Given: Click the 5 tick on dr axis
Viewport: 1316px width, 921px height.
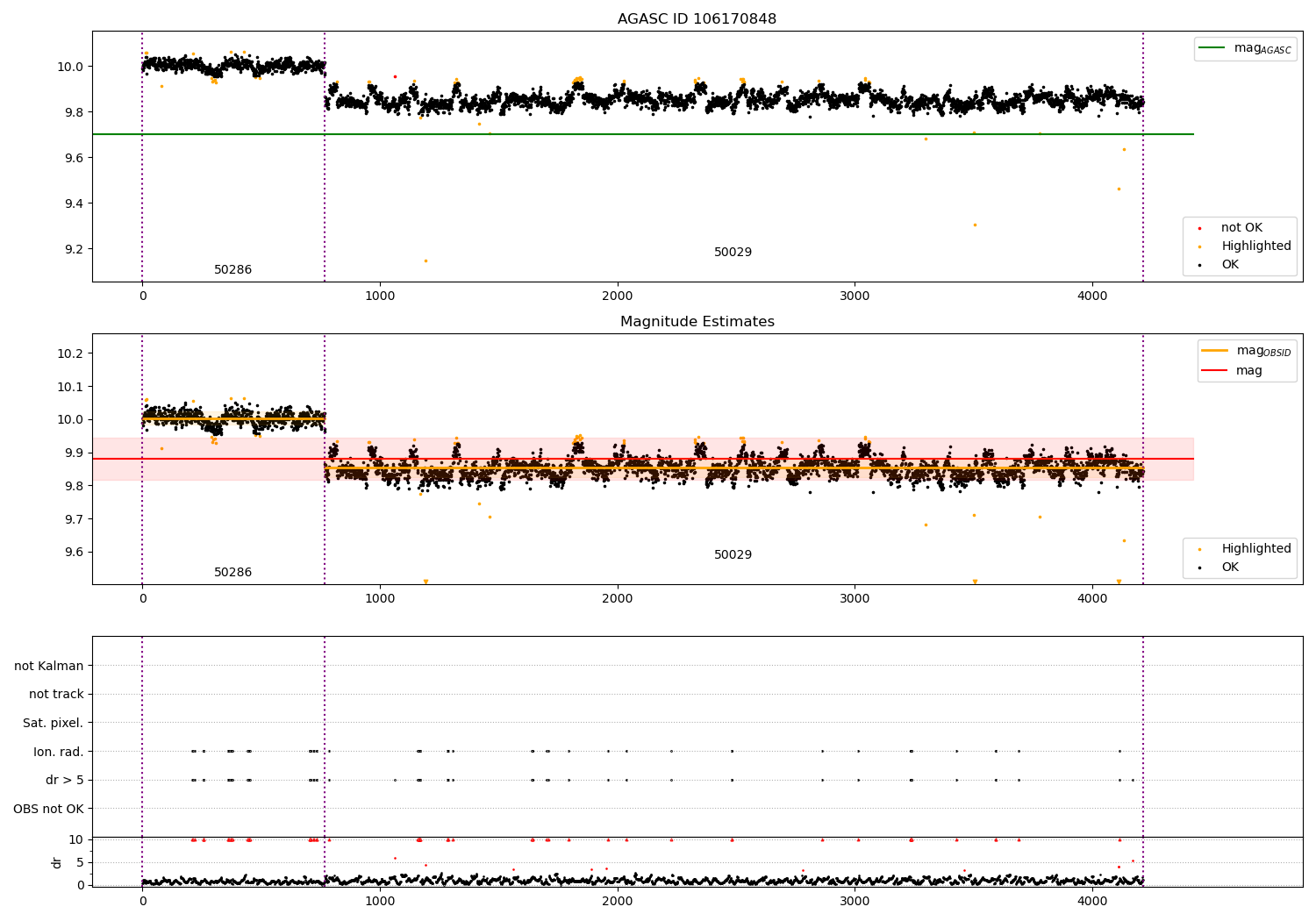Looking at the screenshot, I should click(81, 862).
